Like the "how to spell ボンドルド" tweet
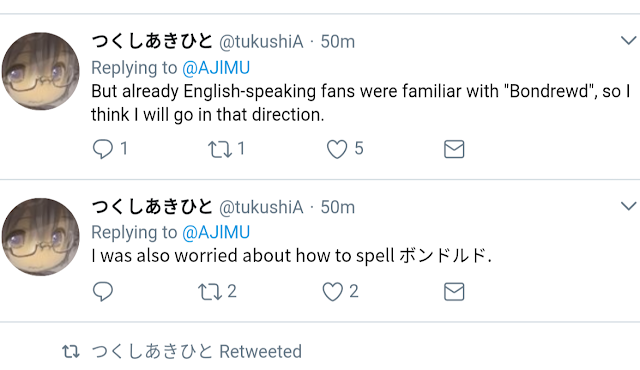 [x=332, y=292]
